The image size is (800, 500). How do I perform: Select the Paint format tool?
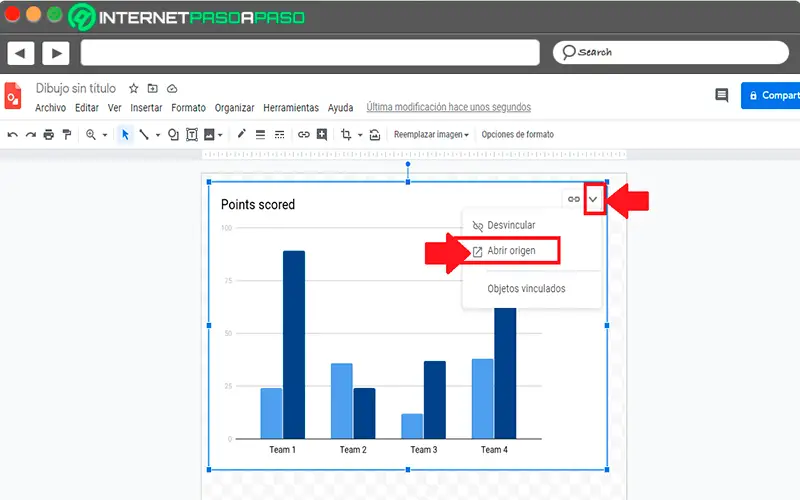(x=66, y=135)
